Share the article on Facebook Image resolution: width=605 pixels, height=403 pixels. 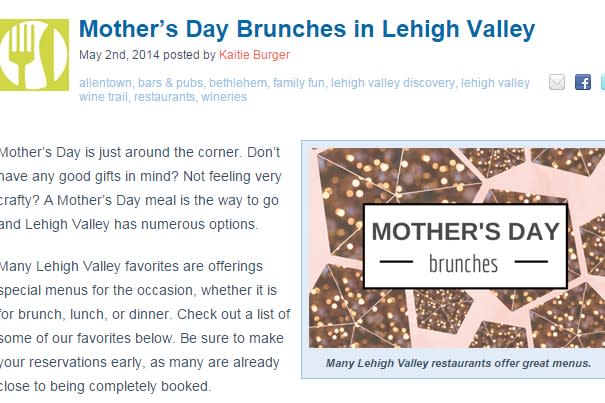coord(583,82)
